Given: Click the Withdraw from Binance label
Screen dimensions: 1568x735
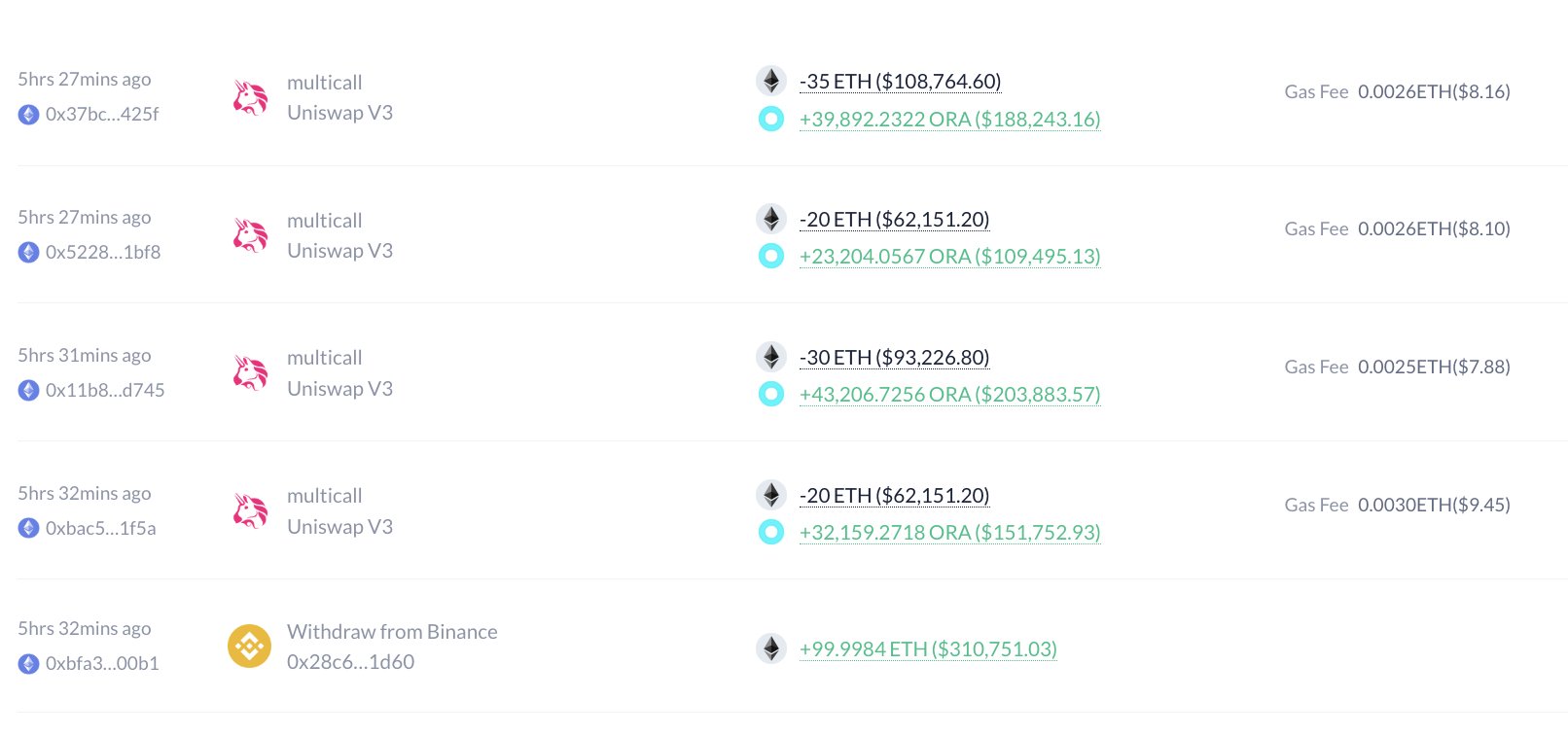Looking at the screenshot, I should pyautogui.click(x=392, y=632).
